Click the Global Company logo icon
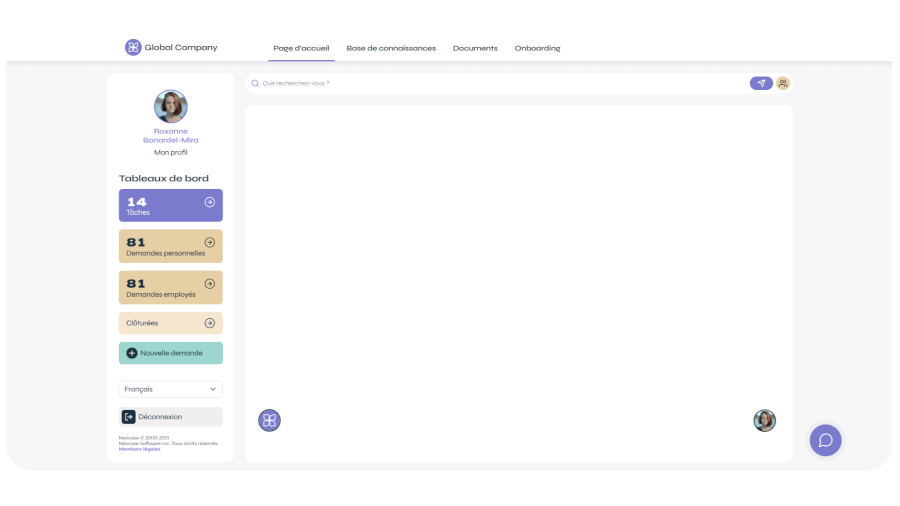The image size is (900, 506). coord(133,47)
